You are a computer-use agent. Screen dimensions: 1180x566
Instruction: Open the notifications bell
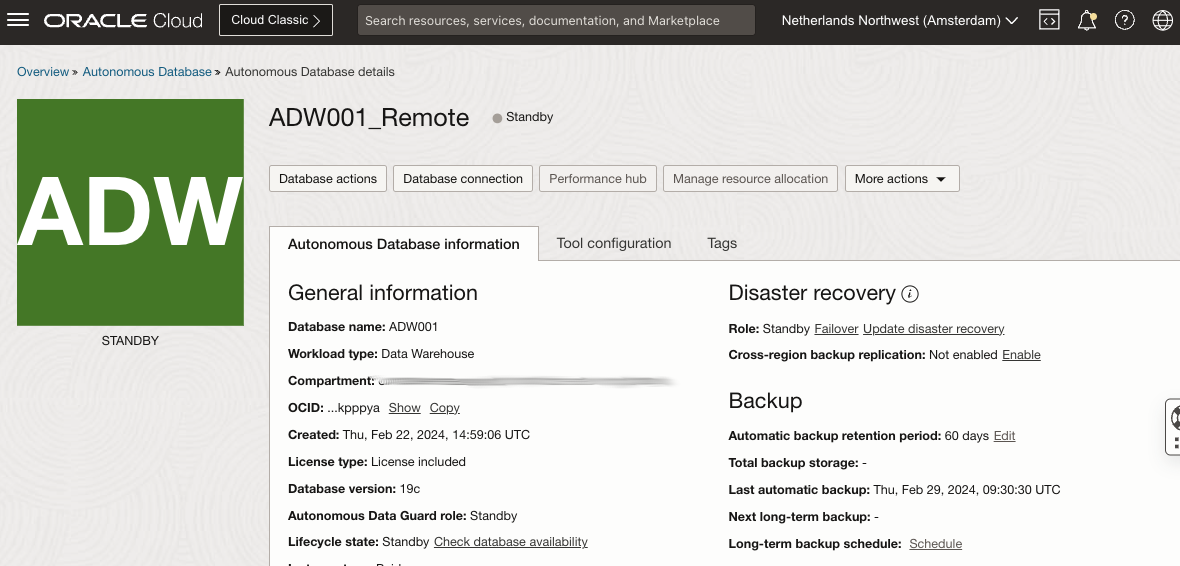pyautogui.click(x=1087, y=20)
